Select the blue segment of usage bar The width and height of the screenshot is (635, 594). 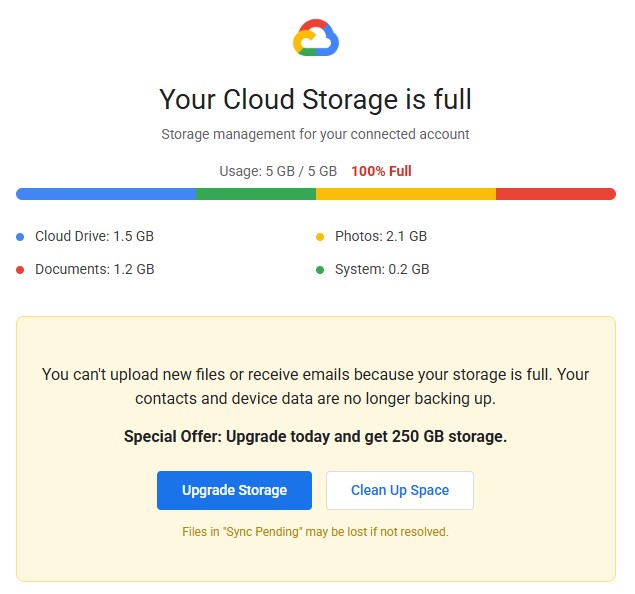(x=106, y=194)
